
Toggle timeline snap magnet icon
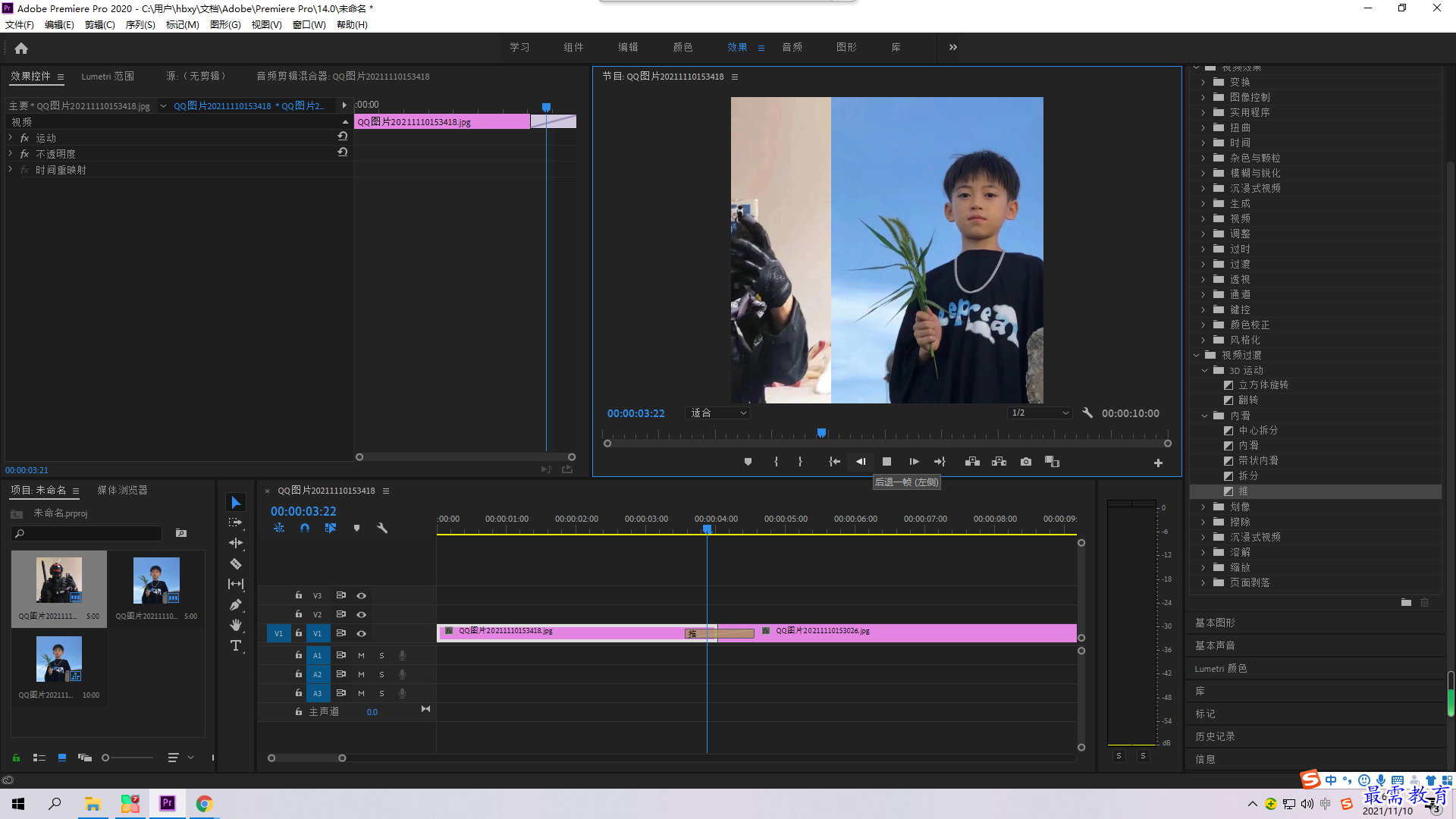point(305,528)
